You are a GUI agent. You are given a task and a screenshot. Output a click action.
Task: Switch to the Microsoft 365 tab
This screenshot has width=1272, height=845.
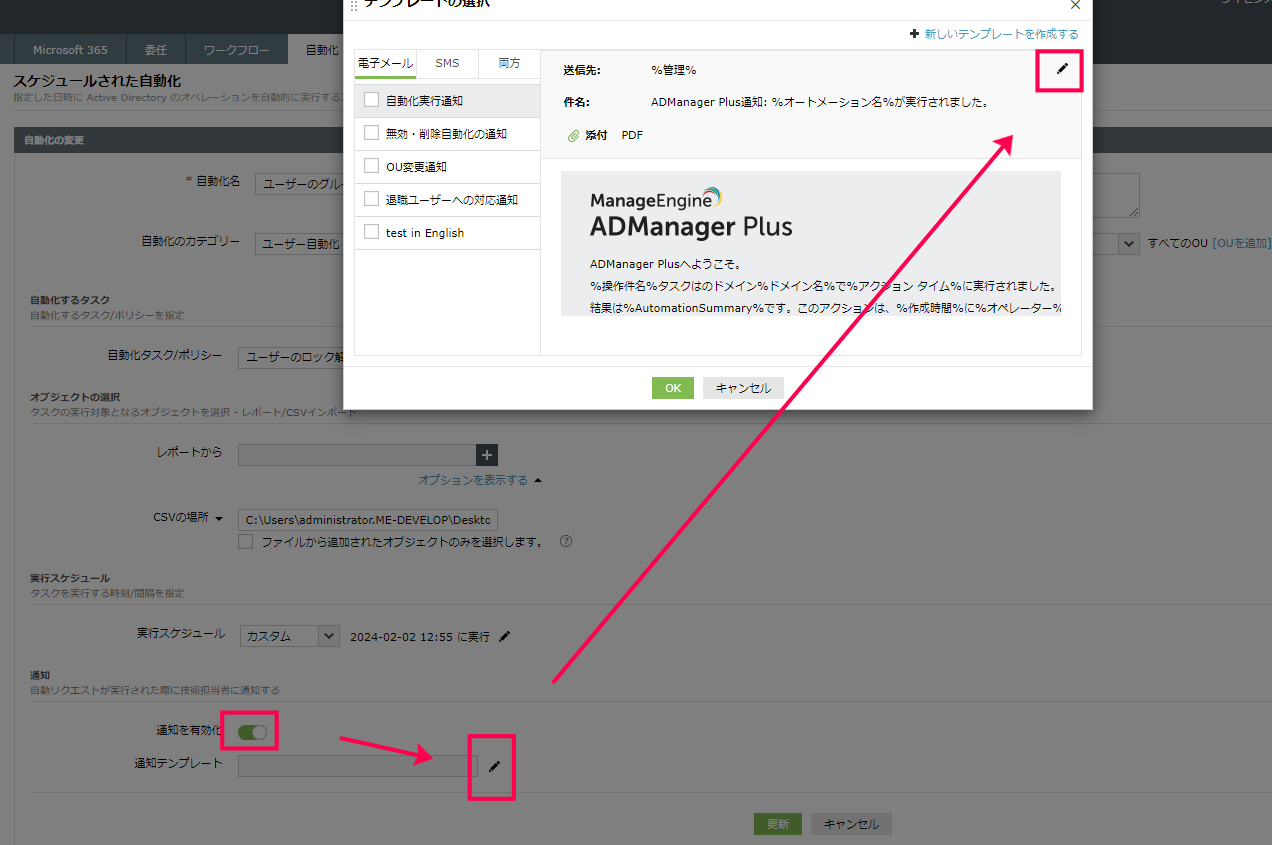[x=70, y=50]
